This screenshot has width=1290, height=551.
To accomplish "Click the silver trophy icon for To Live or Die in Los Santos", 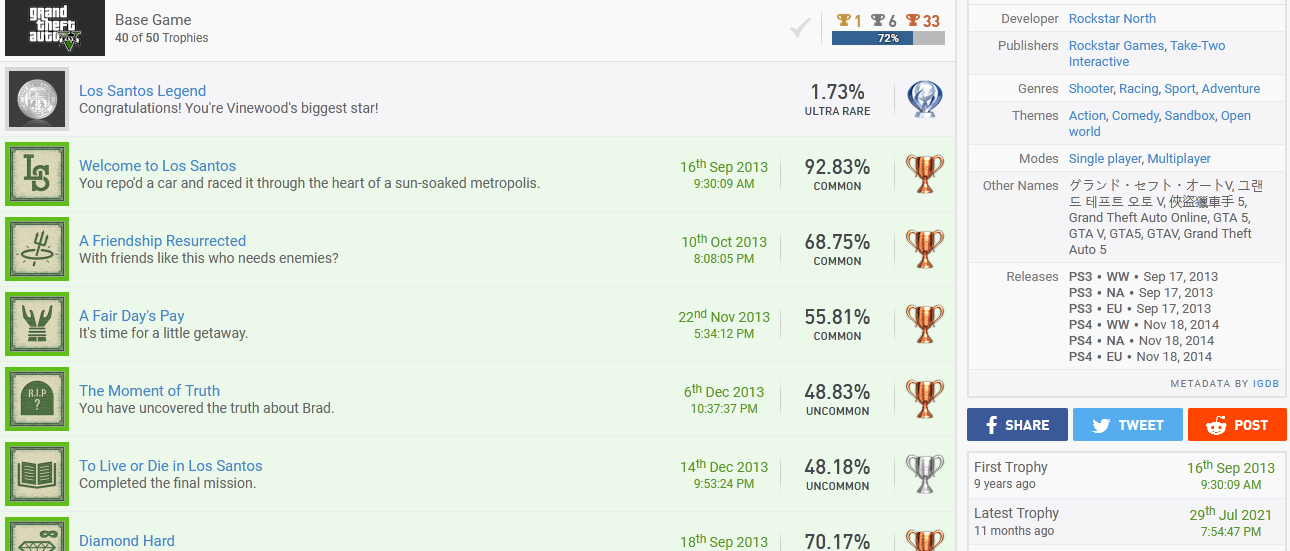I will click(x=925, y=474).
